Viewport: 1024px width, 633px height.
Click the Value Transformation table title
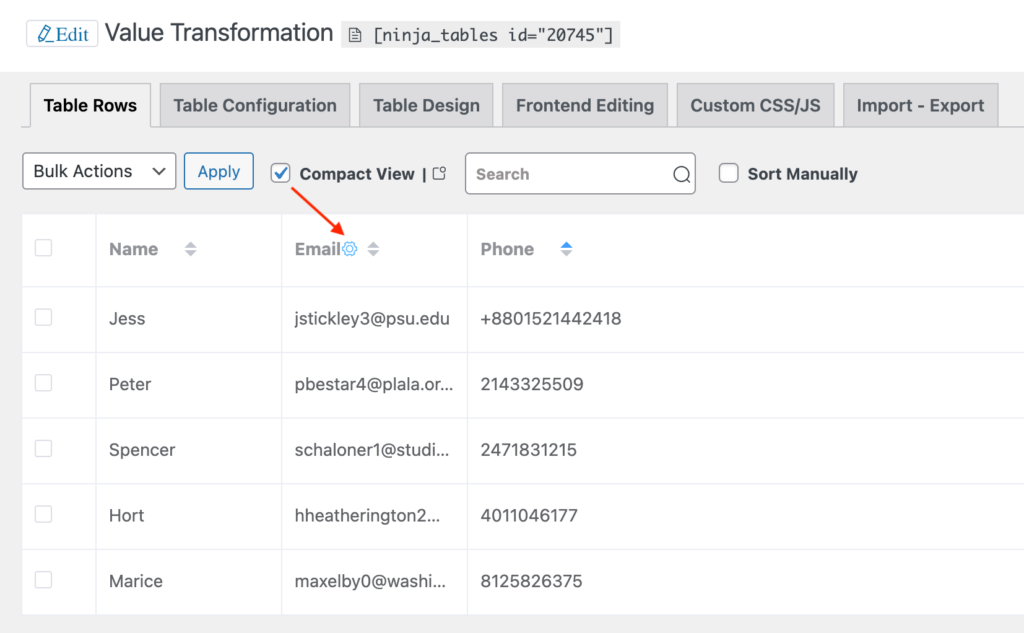coord(219,33)
